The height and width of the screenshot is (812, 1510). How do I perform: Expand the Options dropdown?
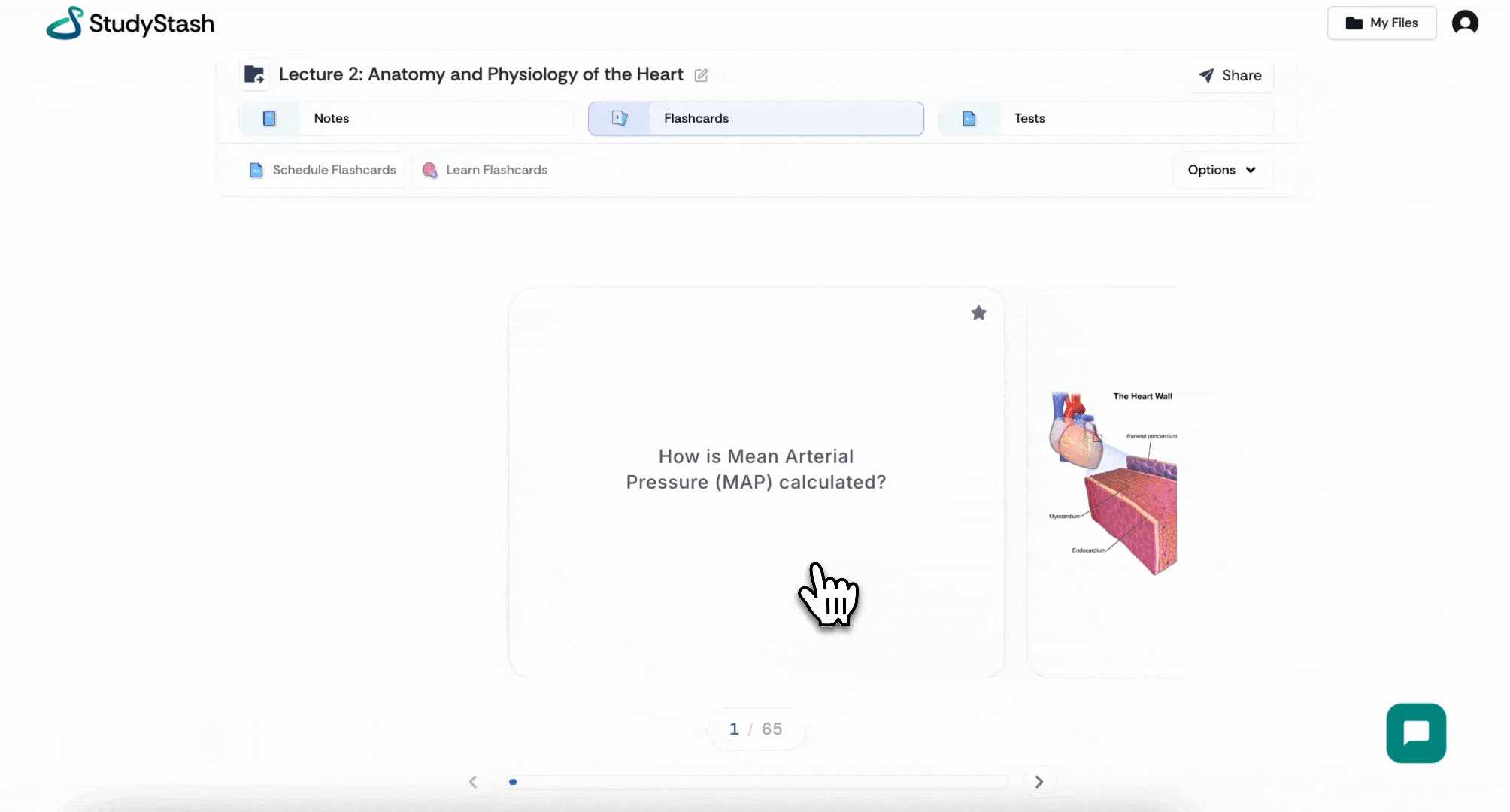1221,170
